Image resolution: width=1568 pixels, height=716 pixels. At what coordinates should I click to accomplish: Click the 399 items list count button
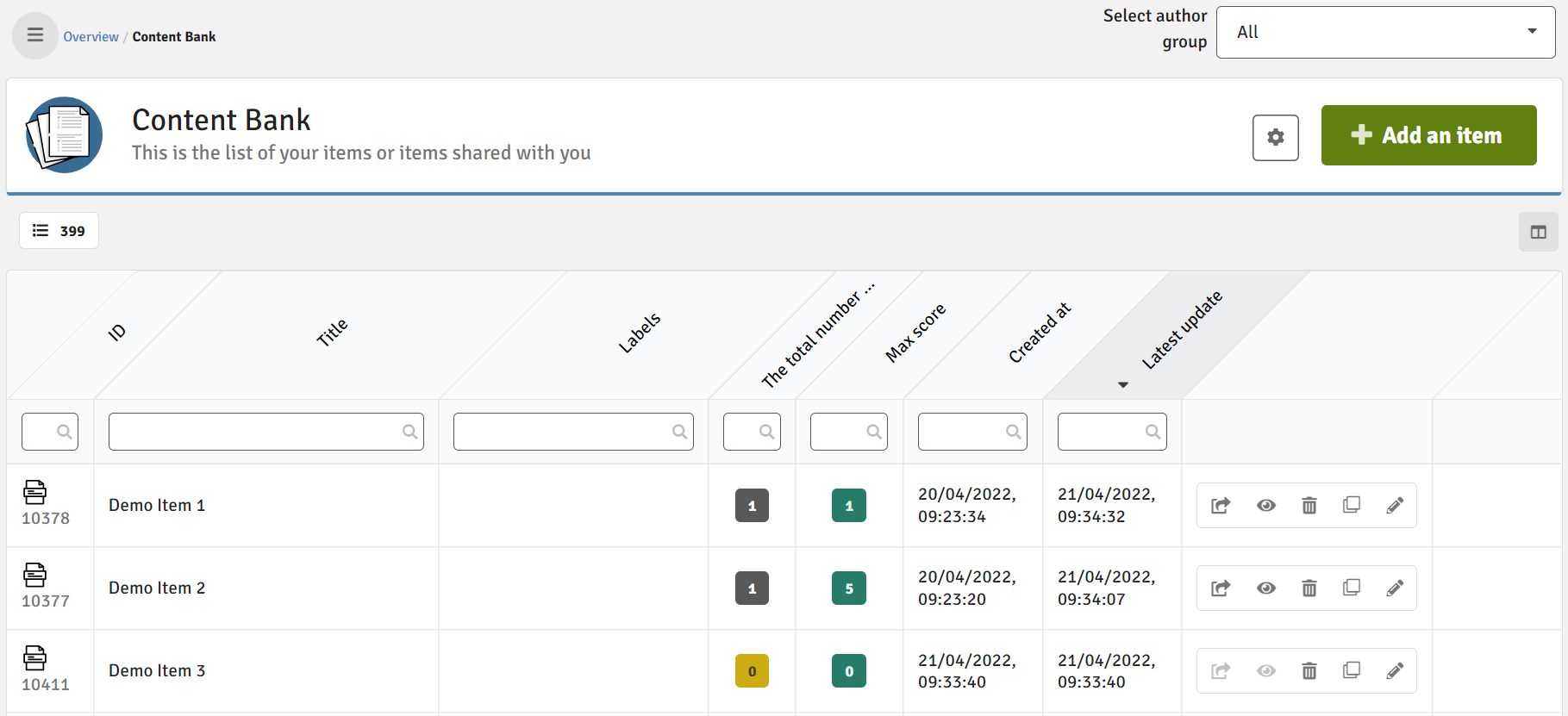click(x=59, y=231)
